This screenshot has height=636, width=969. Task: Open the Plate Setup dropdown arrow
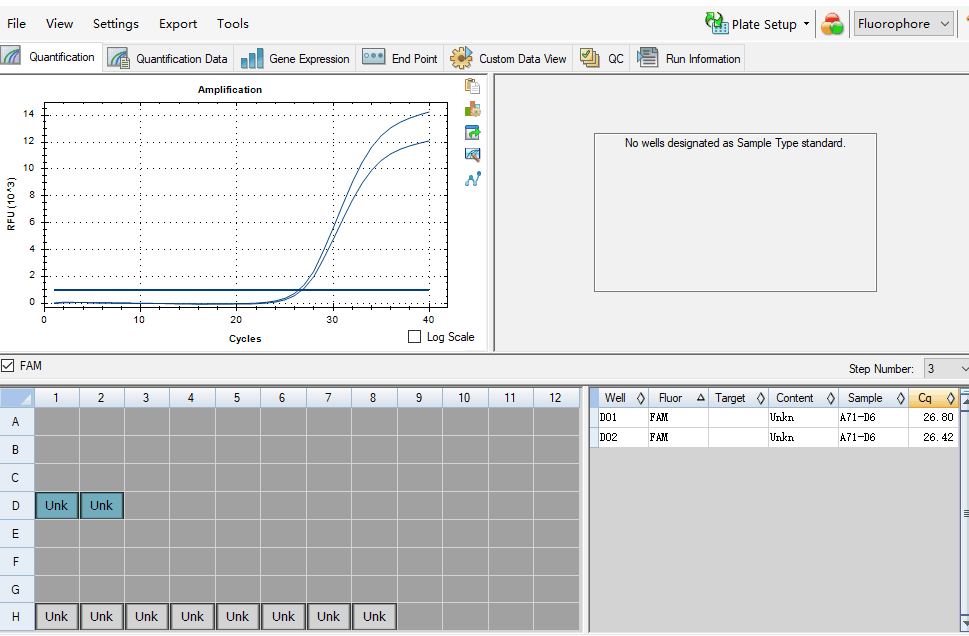pyautogui.click(x=806, y=24)
